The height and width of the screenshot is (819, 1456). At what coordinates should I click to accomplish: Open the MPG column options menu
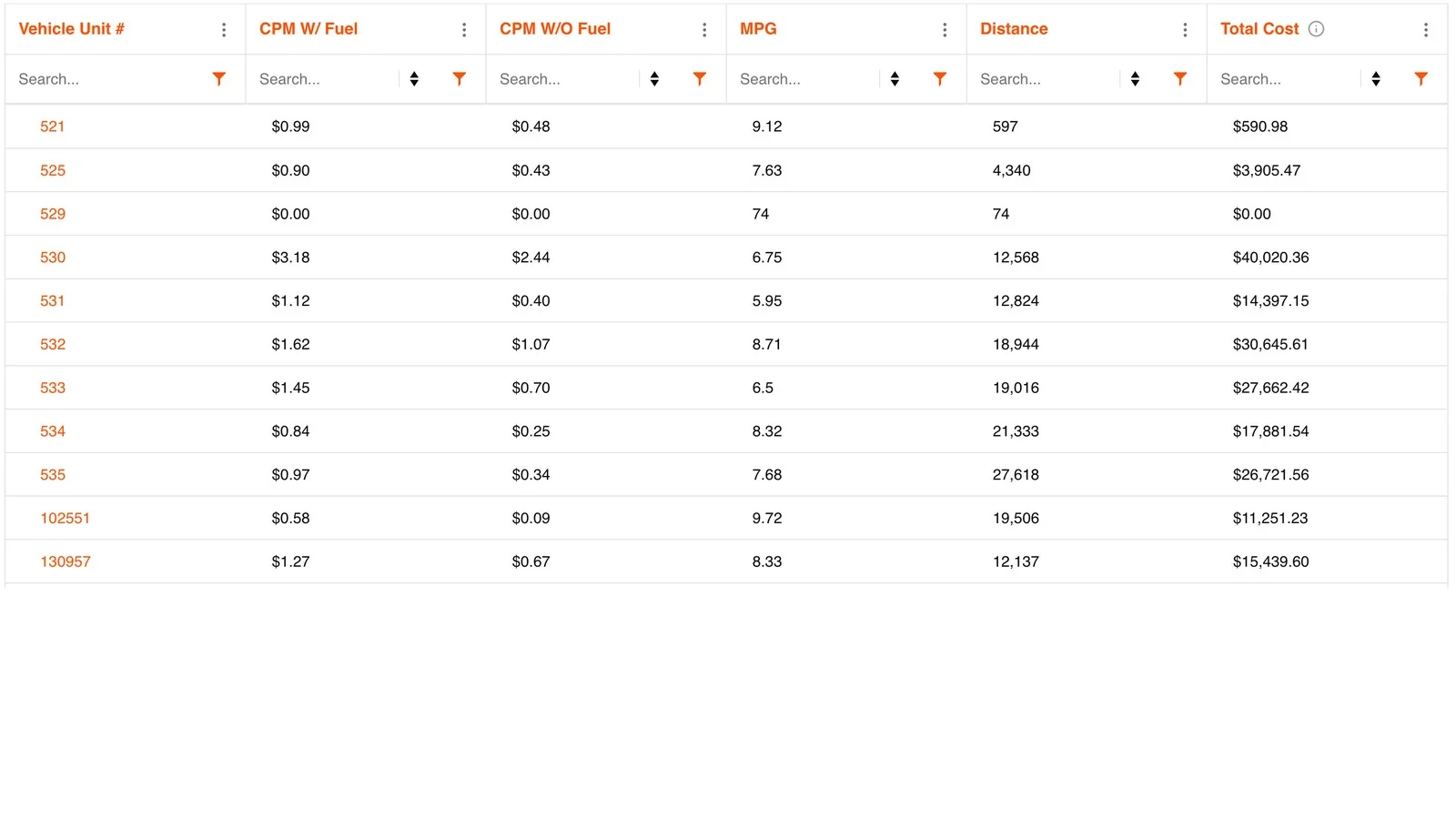pos(945,30)
